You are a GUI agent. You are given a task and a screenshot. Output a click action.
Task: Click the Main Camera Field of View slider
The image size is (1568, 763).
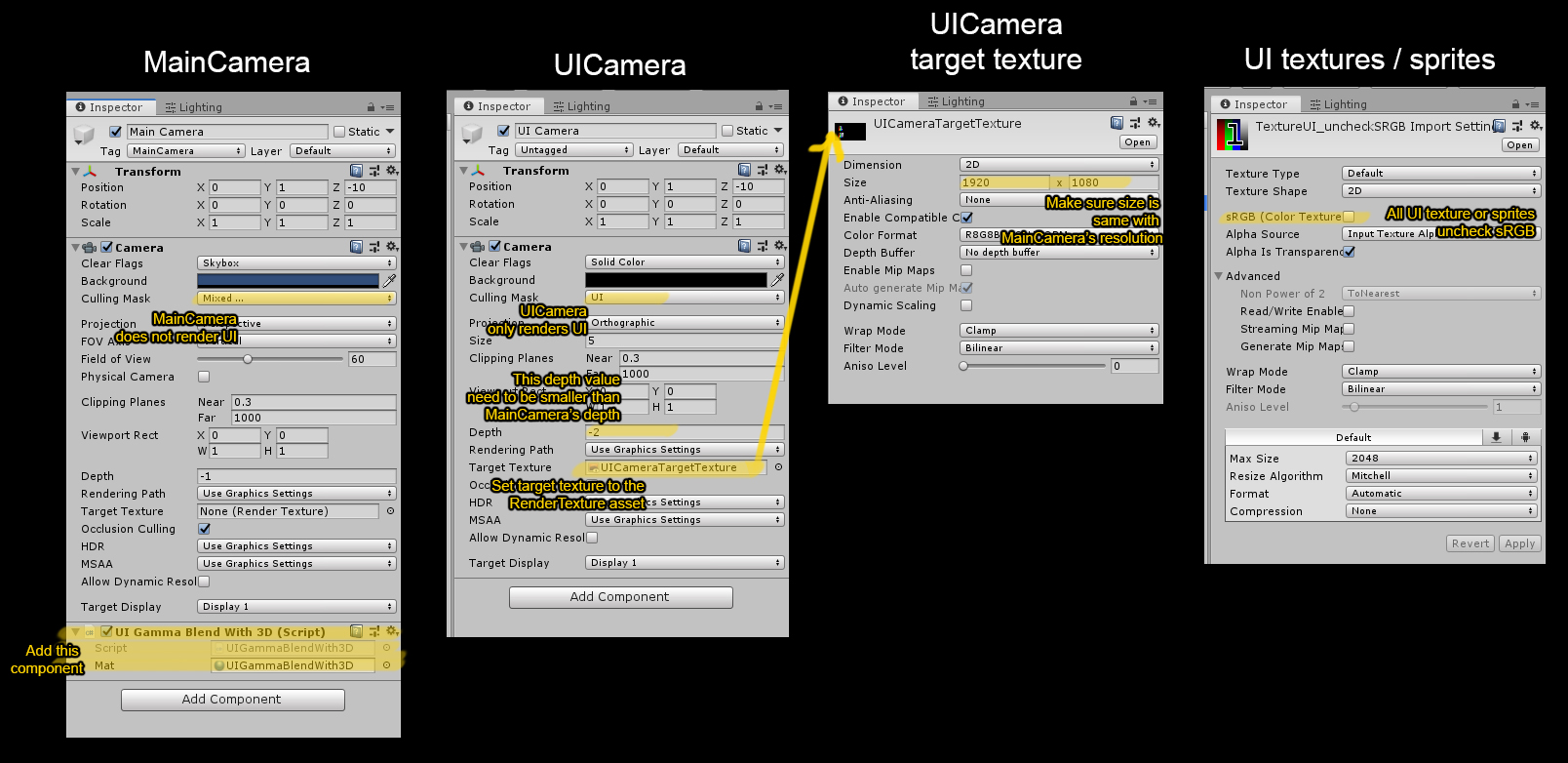(248, 359)
